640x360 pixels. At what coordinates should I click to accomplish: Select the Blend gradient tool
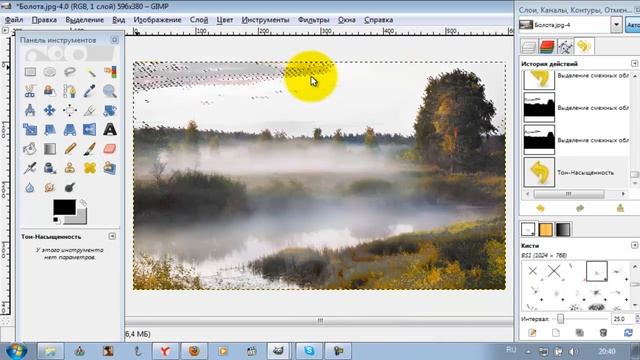pos(50,149)
